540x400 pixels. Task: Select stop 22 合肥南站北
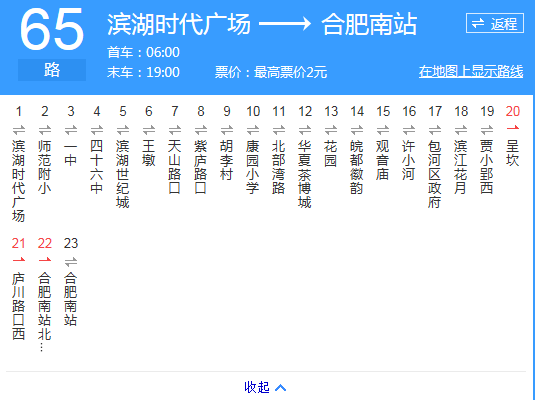click(44, 312)
